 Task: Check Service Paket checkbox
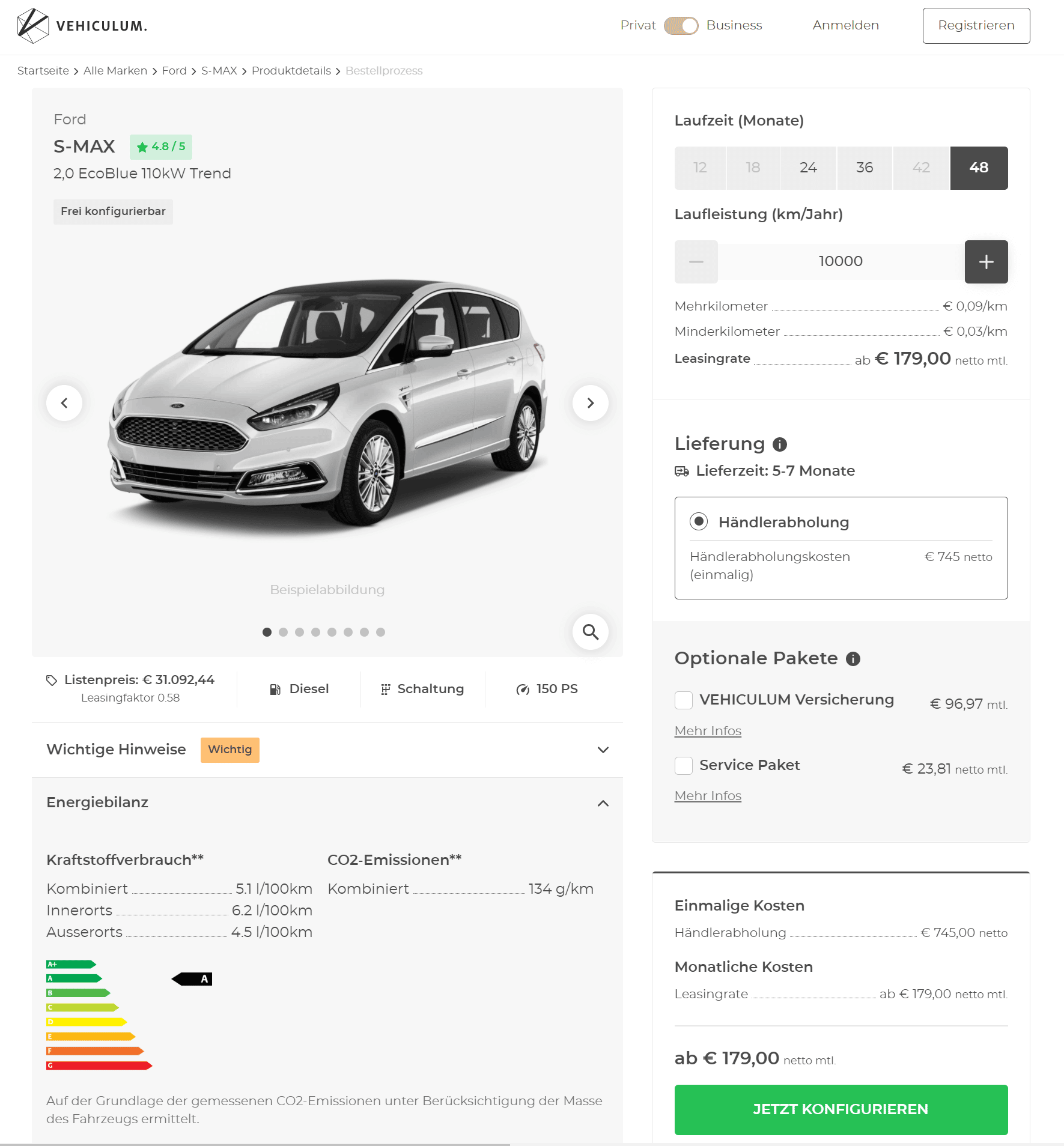click(x=684, y=766)
